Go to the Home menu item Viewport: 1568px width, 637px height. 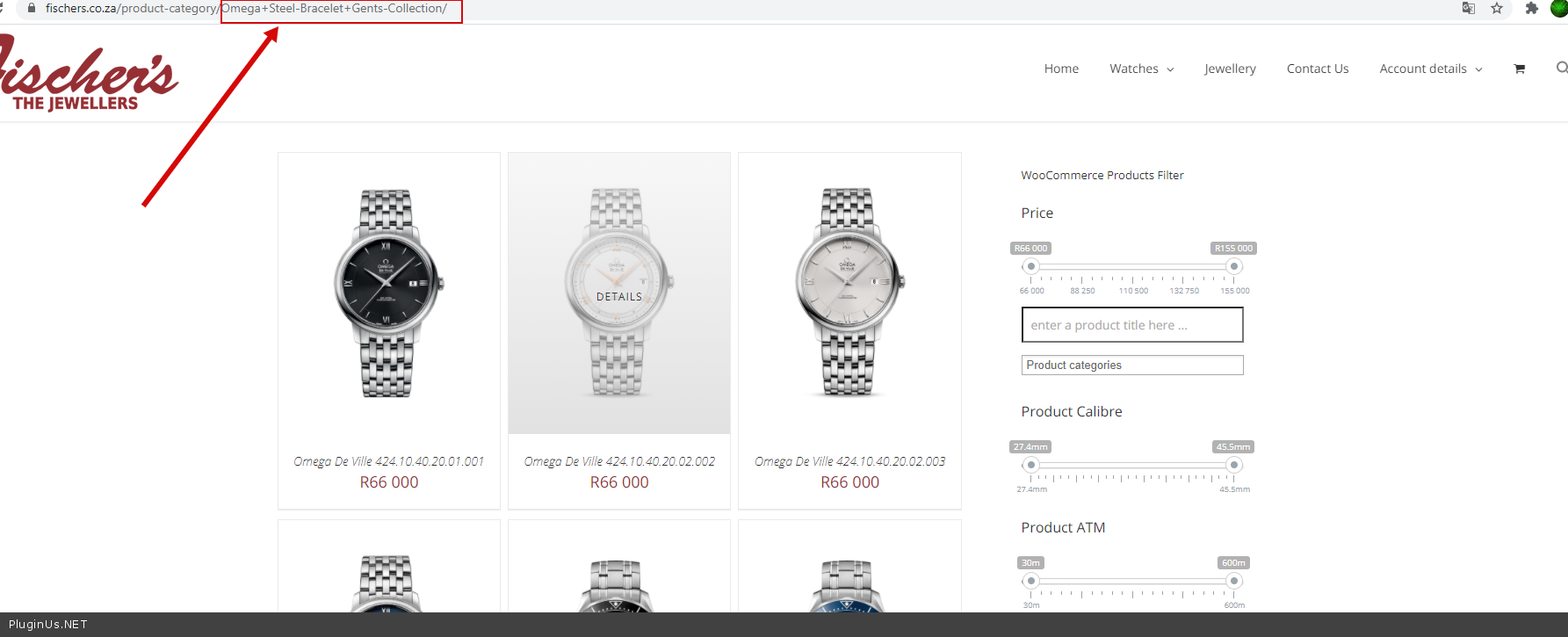point(1061,69)
